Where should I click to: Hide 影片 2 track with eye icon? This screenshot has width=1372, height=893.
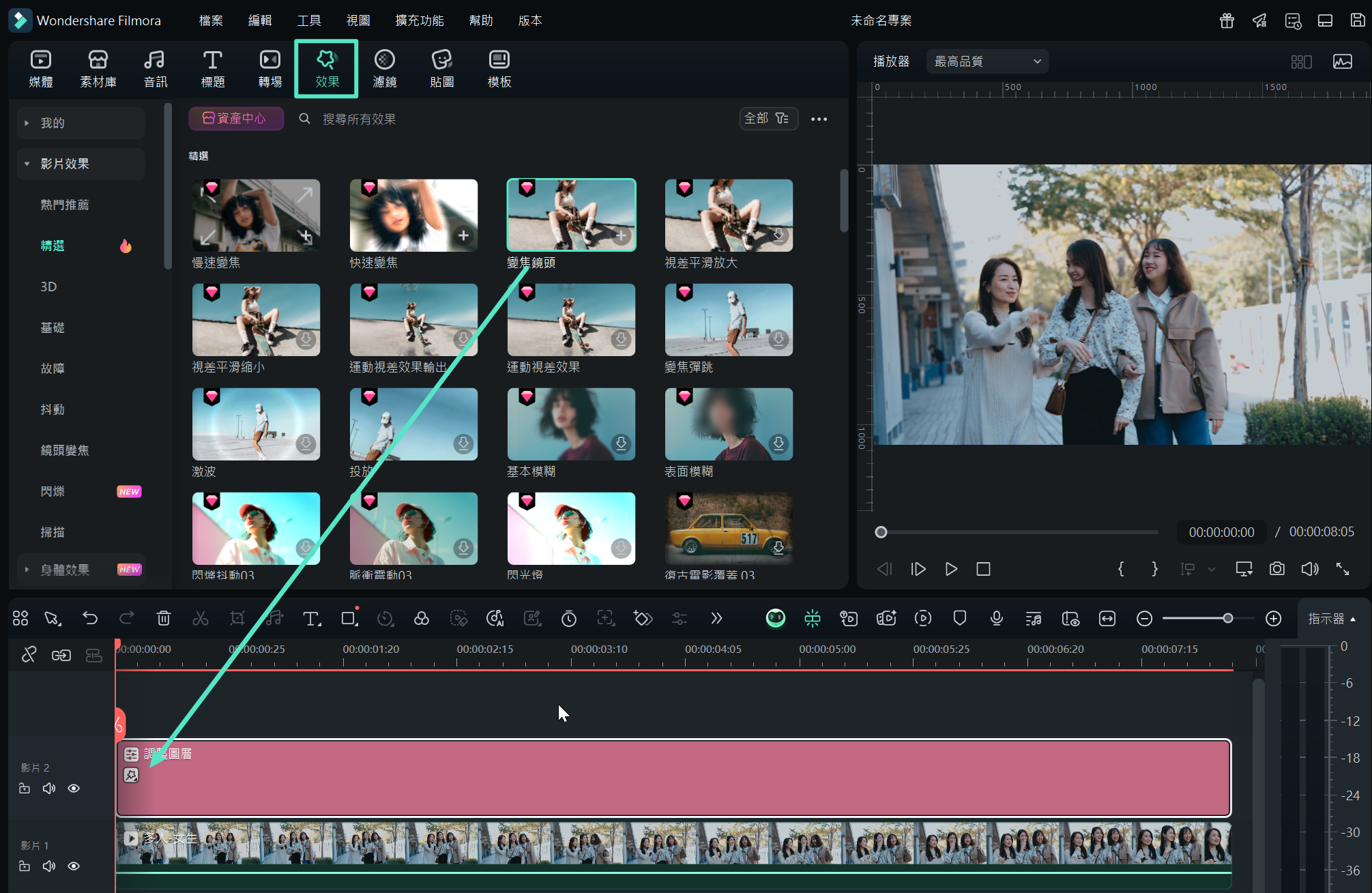pyautogui.click(x=74, y=789)
